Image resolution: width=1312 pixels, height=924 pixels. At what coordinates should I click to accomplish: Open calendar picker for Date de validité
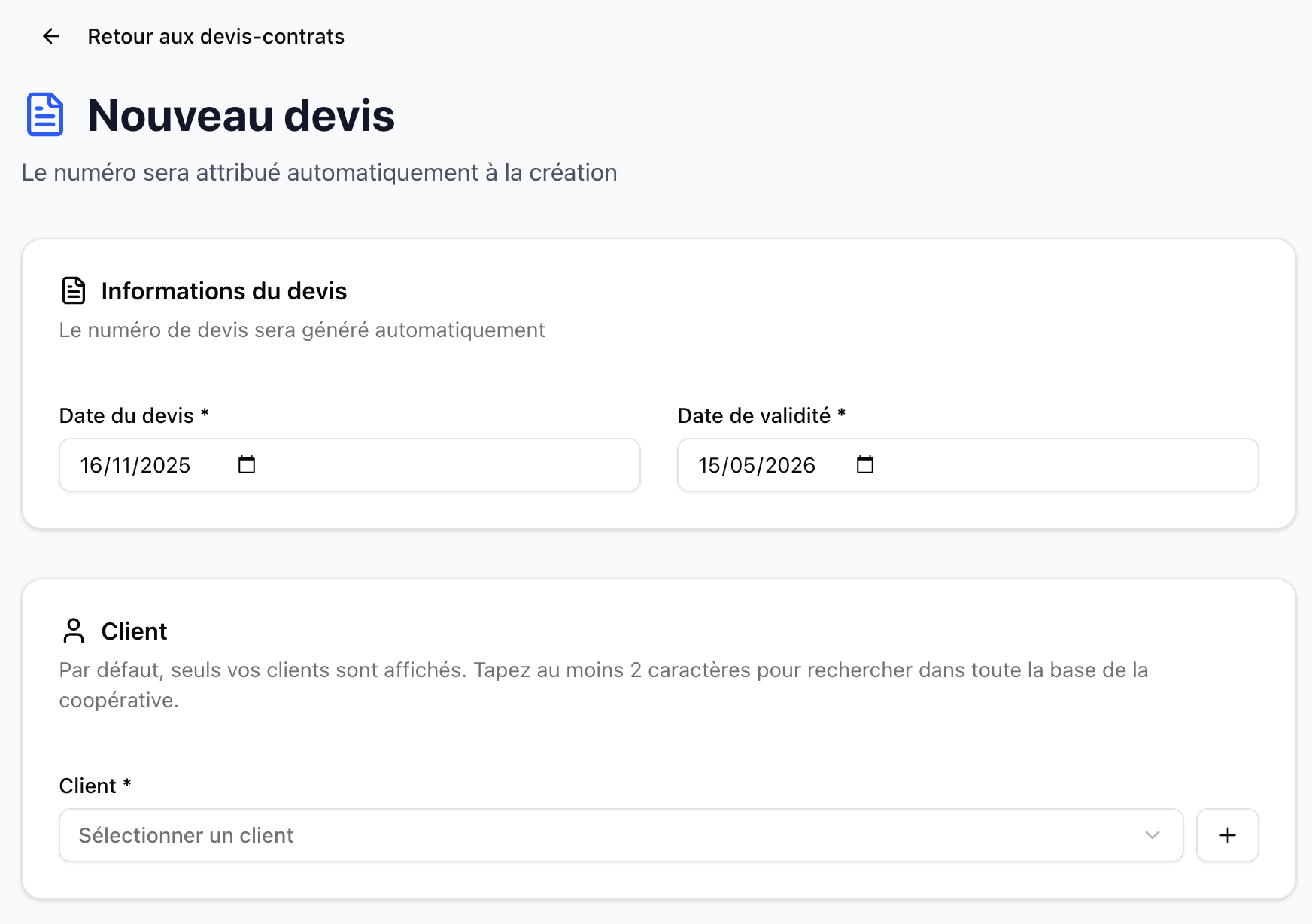pyautogui.click(x=865, y=465)
